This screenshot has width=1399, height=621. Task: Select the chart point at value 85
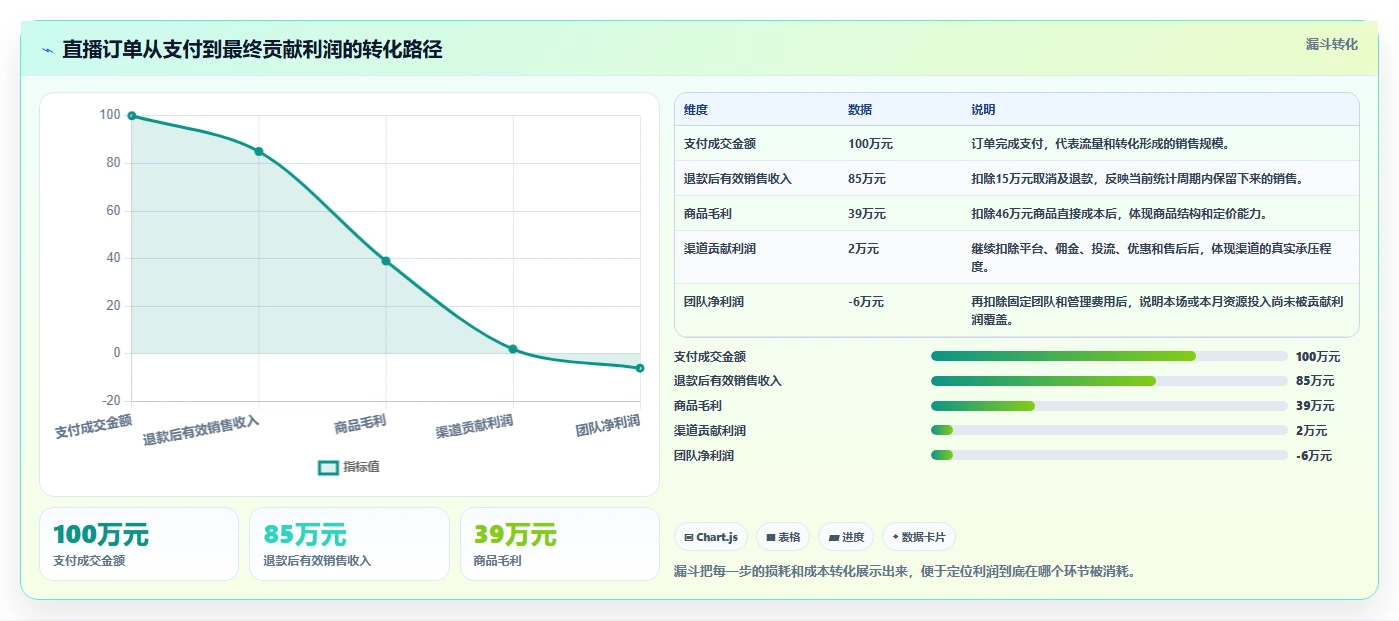coord(259,151)
